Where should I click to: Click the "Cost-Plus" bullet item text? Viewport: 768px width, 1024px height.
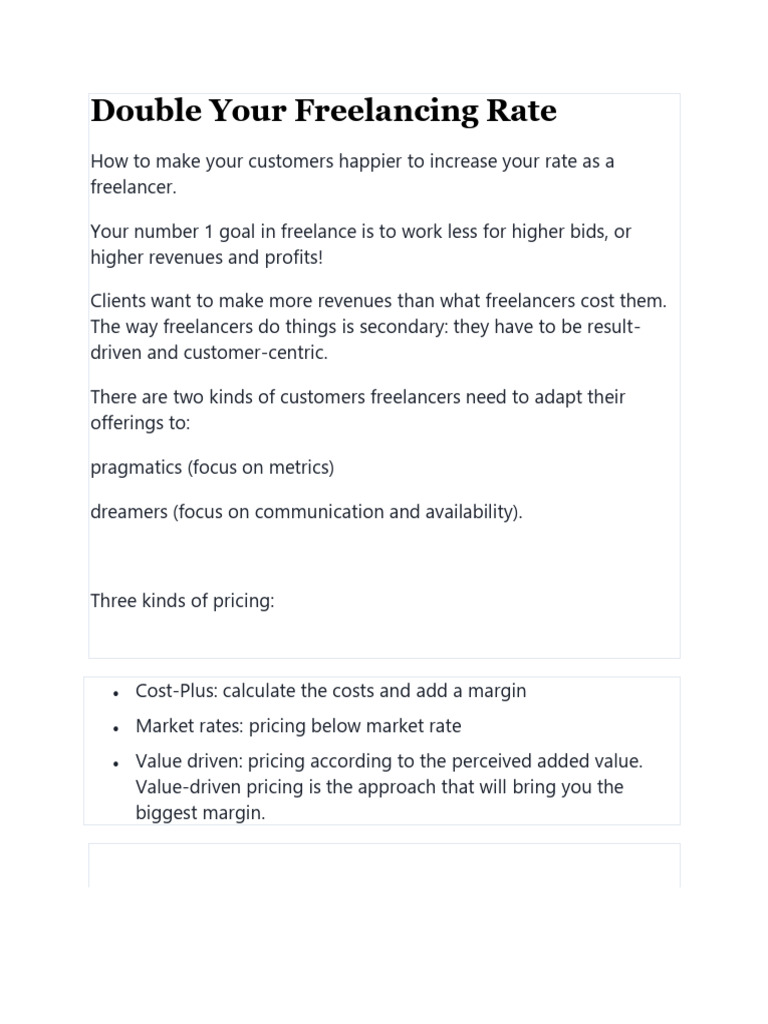pos(330,691)
